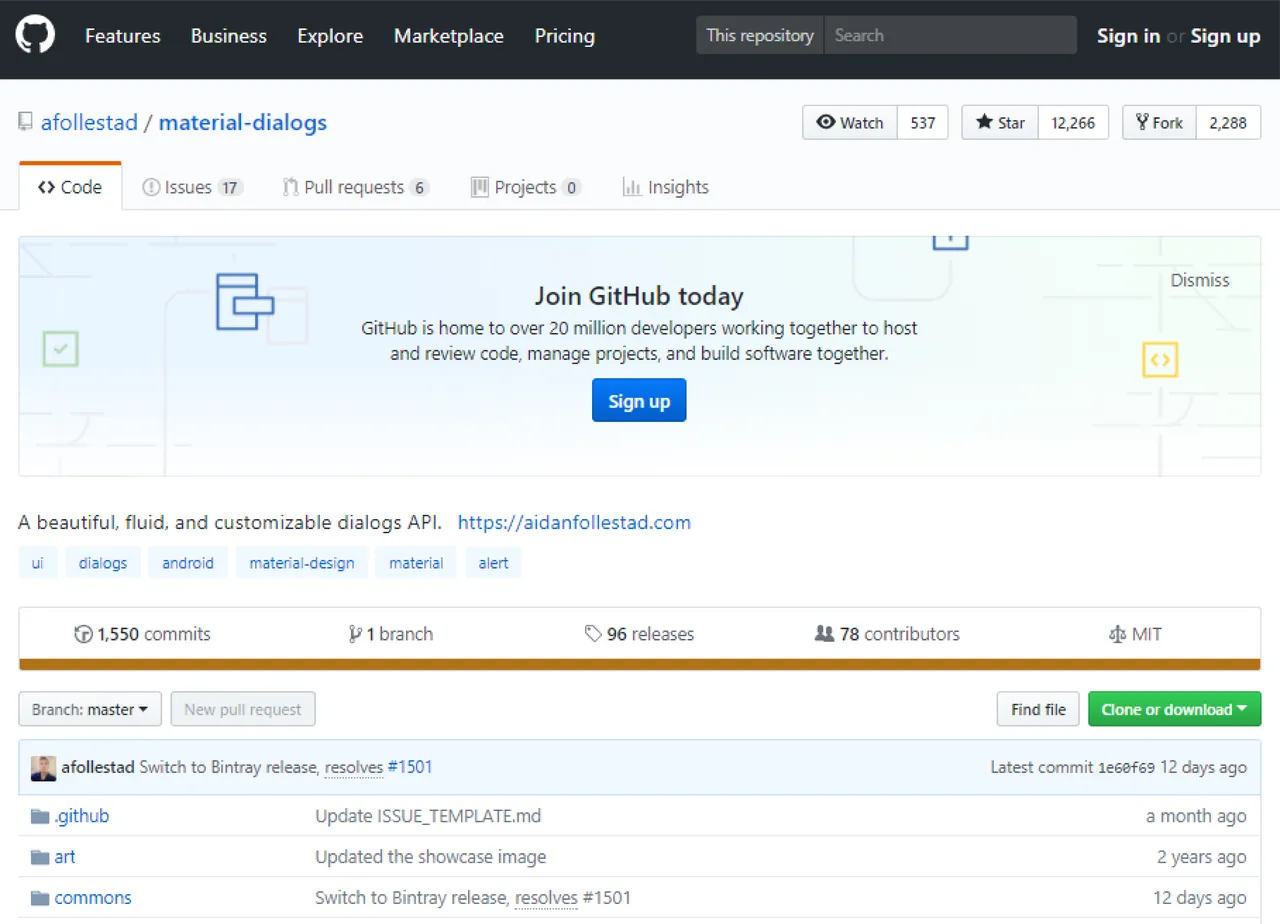The height and width of the screenshot is (924, 1280).
Task: Switch to the Issues tab
Action: coord(193,187)
